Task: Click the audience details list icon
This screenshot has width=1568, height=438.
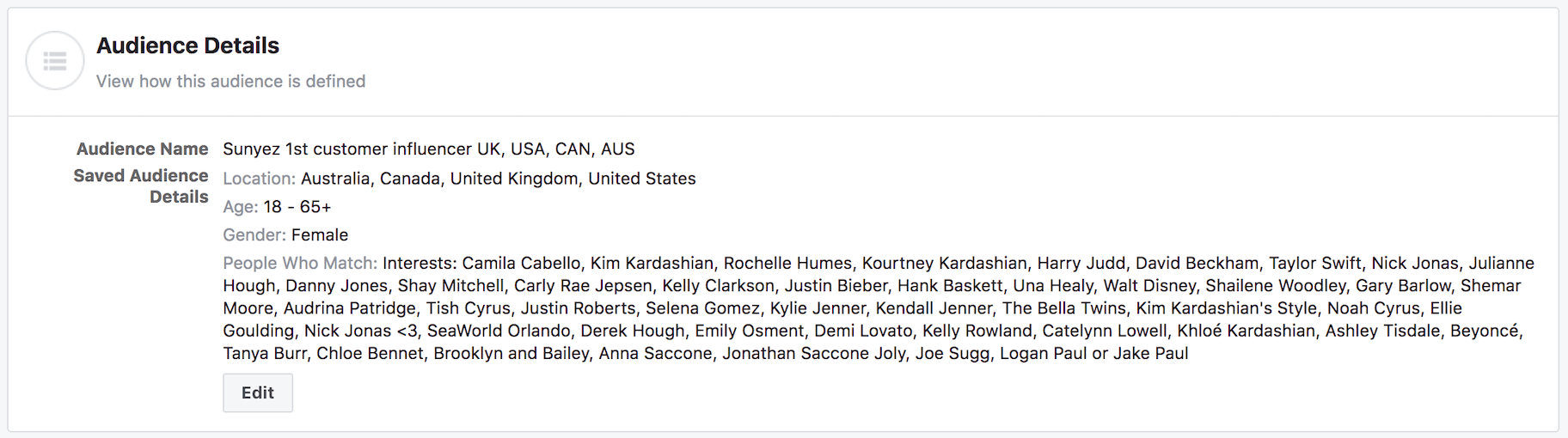Action: click(55, 61)
